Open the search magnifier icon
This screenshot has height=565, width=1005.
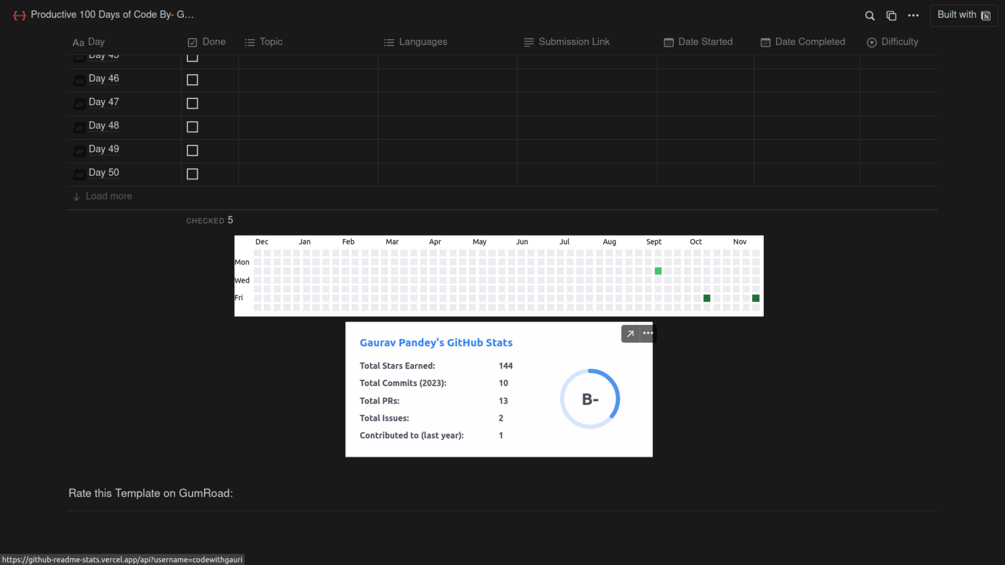(870, 15)
